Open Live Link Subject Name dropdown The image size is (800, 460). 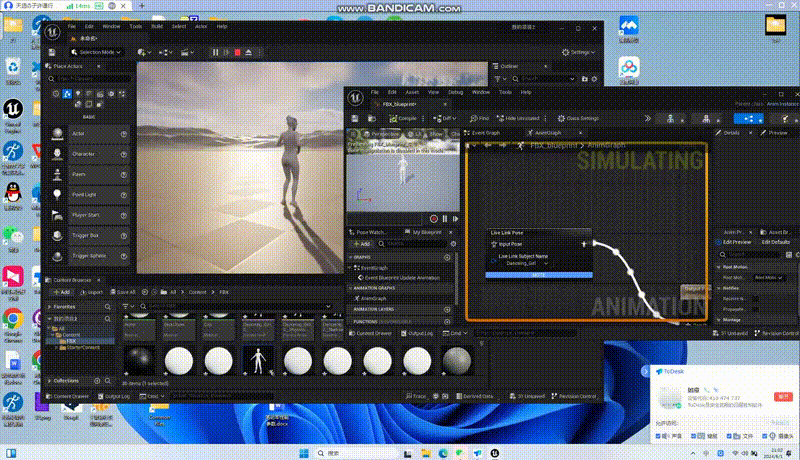(x=527, y=263)
